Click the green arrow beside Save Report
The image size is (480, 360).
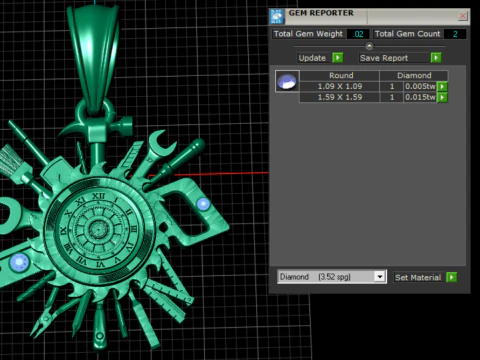[436, 58]
